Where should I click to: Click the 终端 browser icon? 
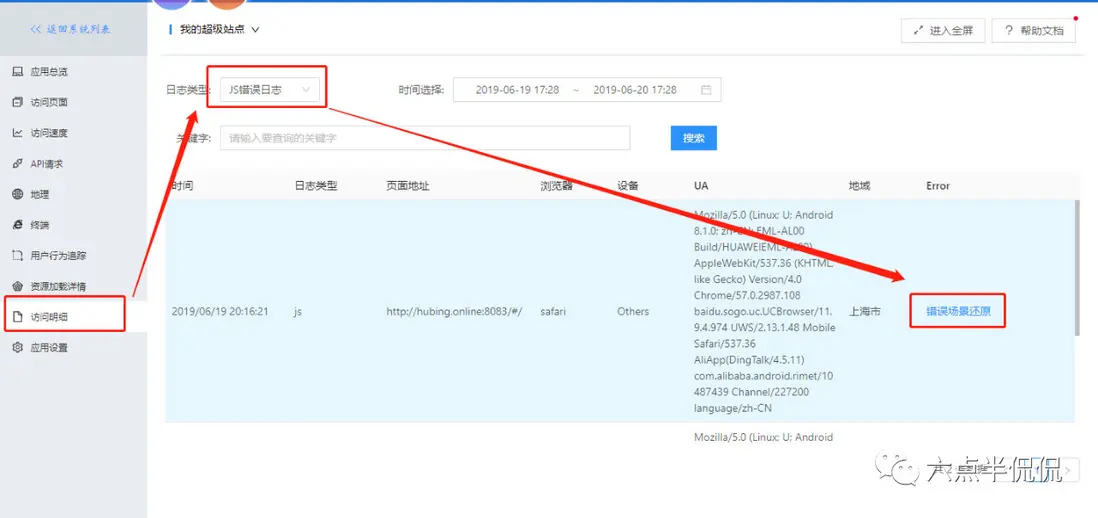pos(18,225)
